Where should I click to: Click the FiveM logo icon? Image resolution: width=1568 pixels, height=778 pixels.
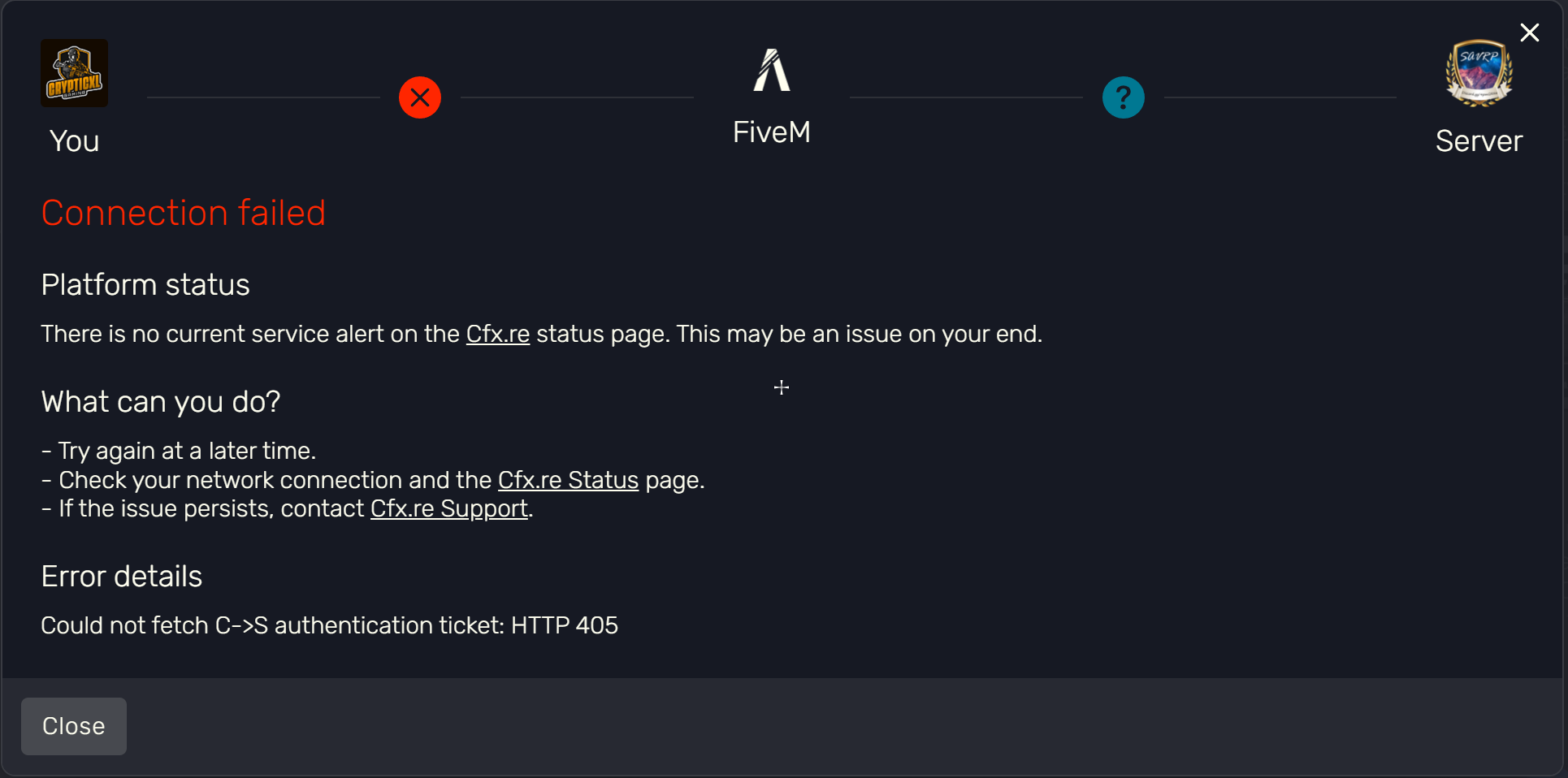772,70
